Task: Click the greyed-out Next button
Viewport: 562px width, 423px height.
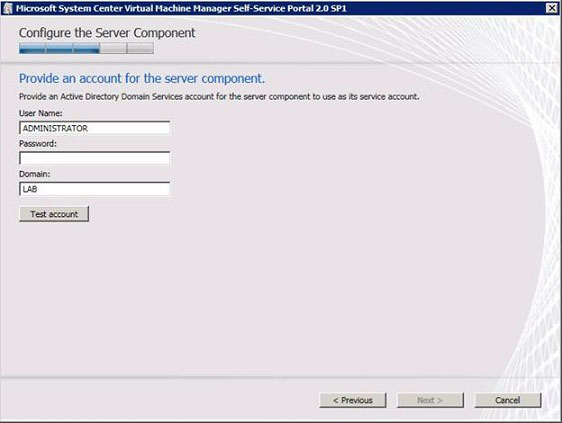Action: click(x=430, y=400)
